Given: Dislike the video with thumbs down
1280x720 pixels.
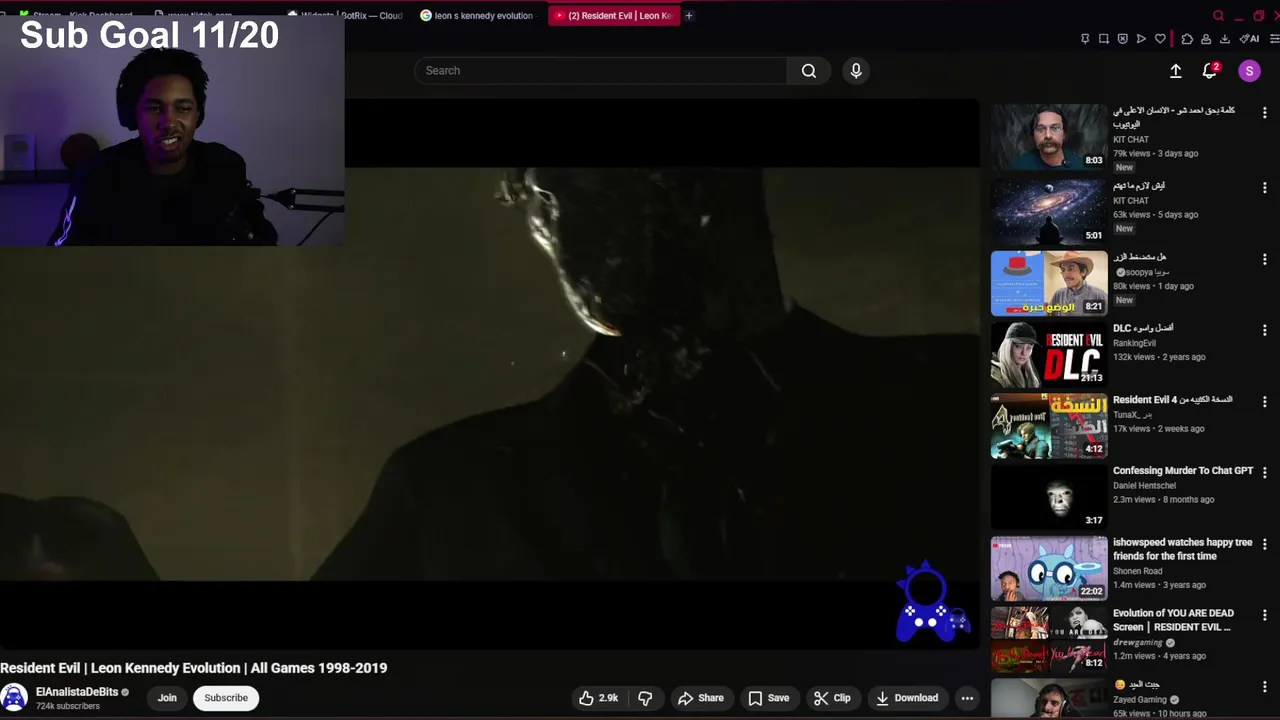Looking at the screenshot, I should [x=645, y=698].
